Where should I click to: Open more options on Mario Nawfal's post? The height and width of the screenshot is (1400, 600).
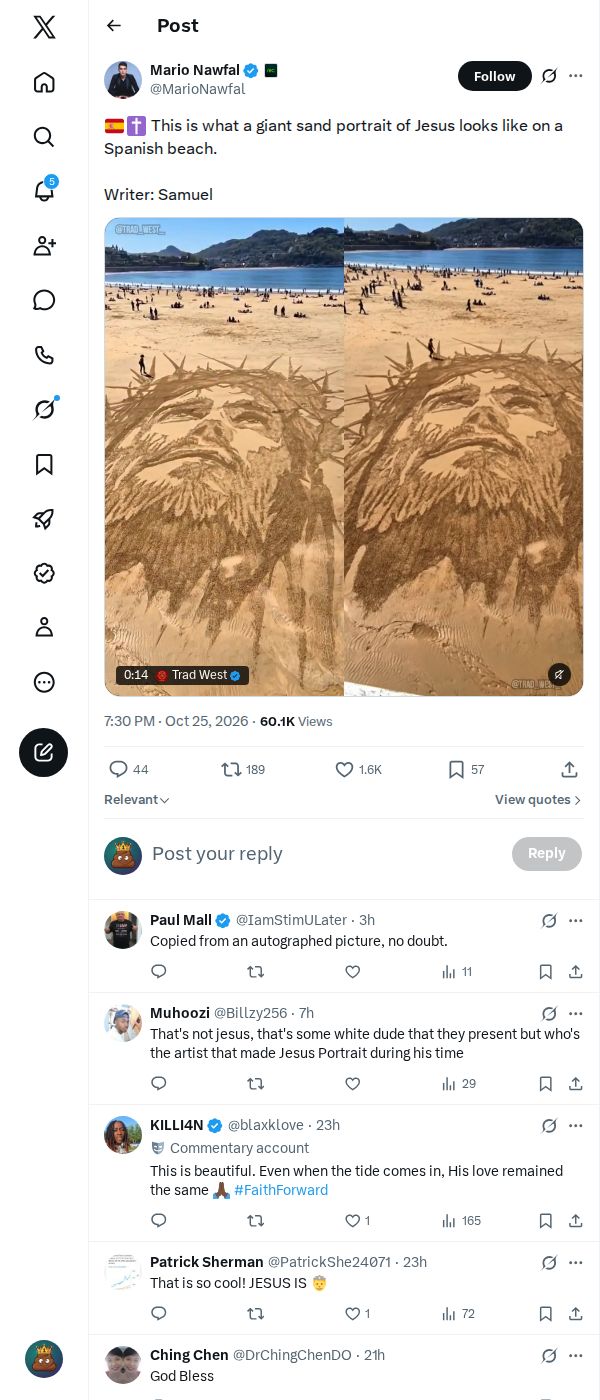(x=576, y=76)
